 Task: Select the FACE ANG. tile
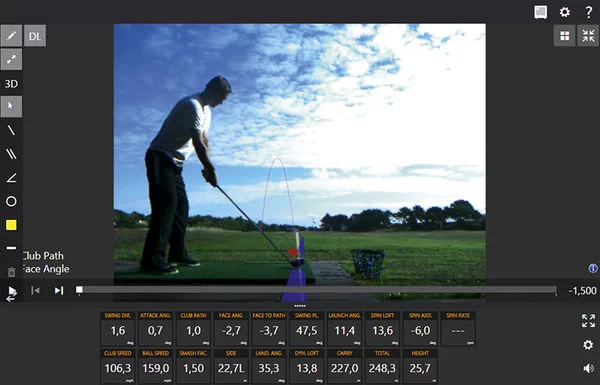tap(231, 329)
